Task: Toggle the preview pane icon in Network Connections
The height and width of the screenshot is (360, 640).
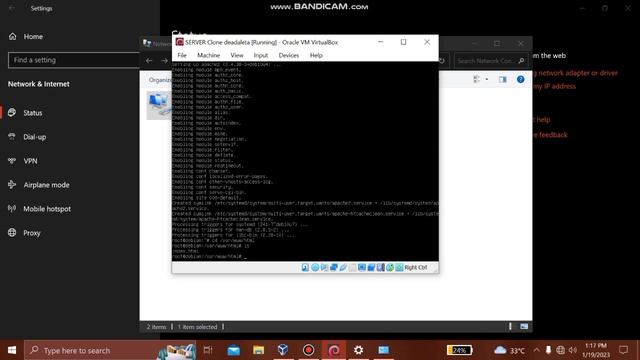Action: coord(502,79)
